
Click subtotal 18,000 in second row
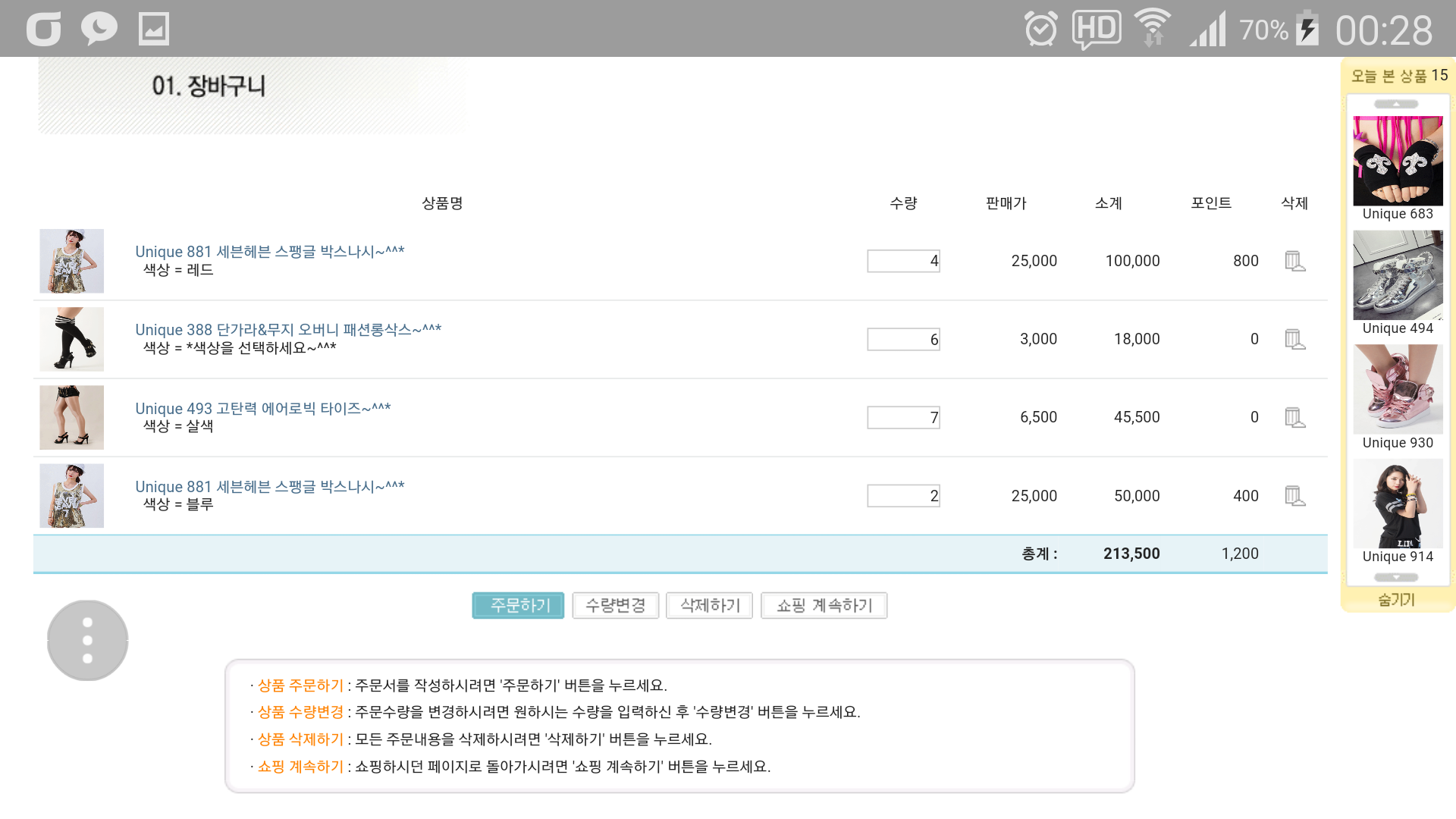(x=1137, y=340)
